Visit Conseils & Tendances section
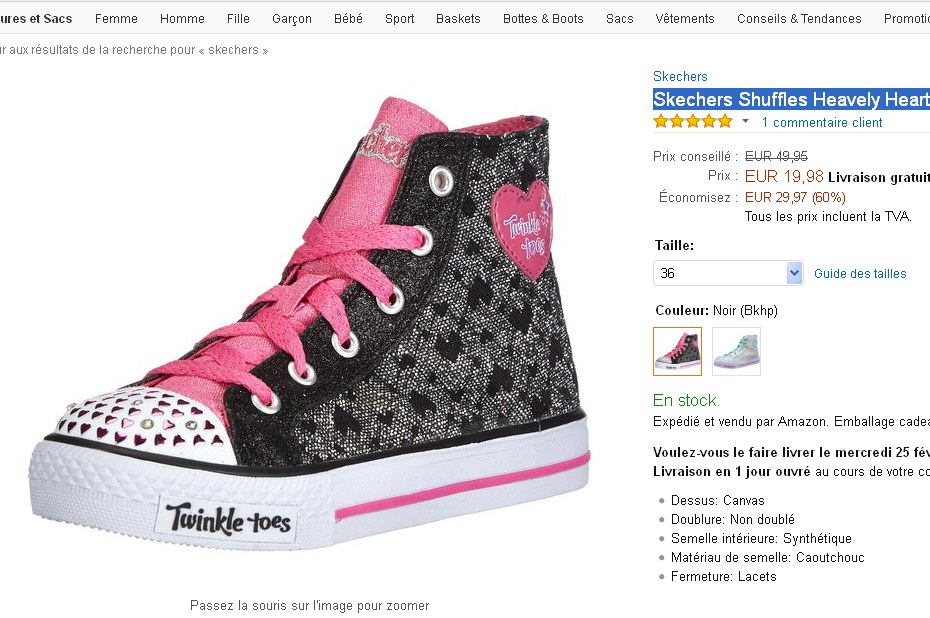The height and width of the screenshot is (618, 930). [x=799, y=19]
